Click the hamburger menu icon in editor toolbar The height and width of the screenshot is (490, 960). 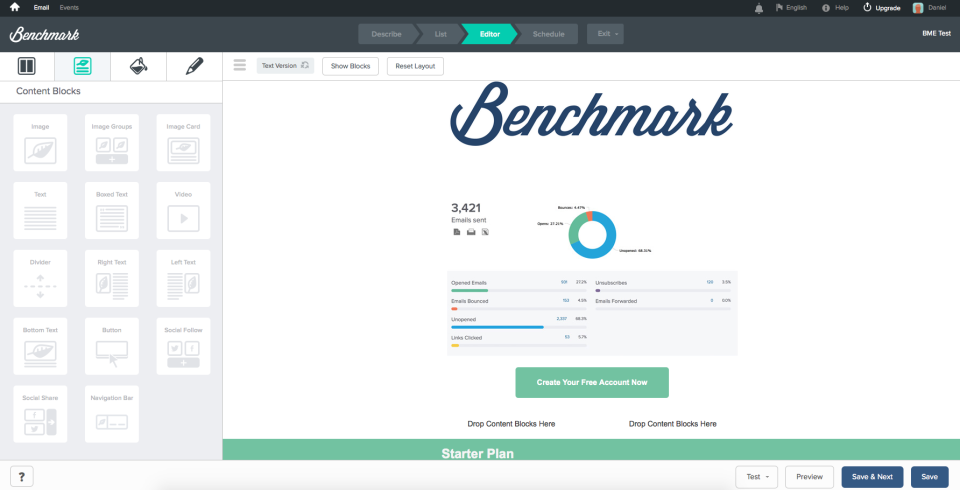(x=239, y=66)
